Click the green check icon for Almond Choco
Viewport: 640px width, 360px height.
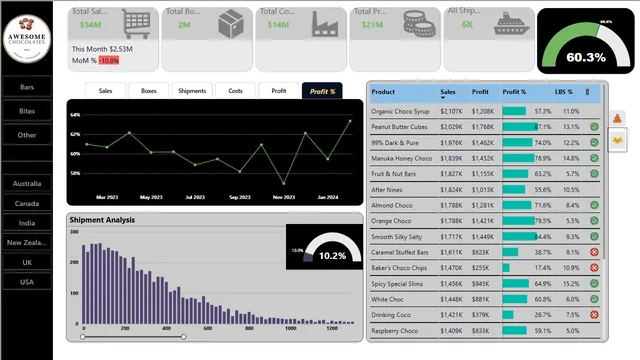point(594,205)
